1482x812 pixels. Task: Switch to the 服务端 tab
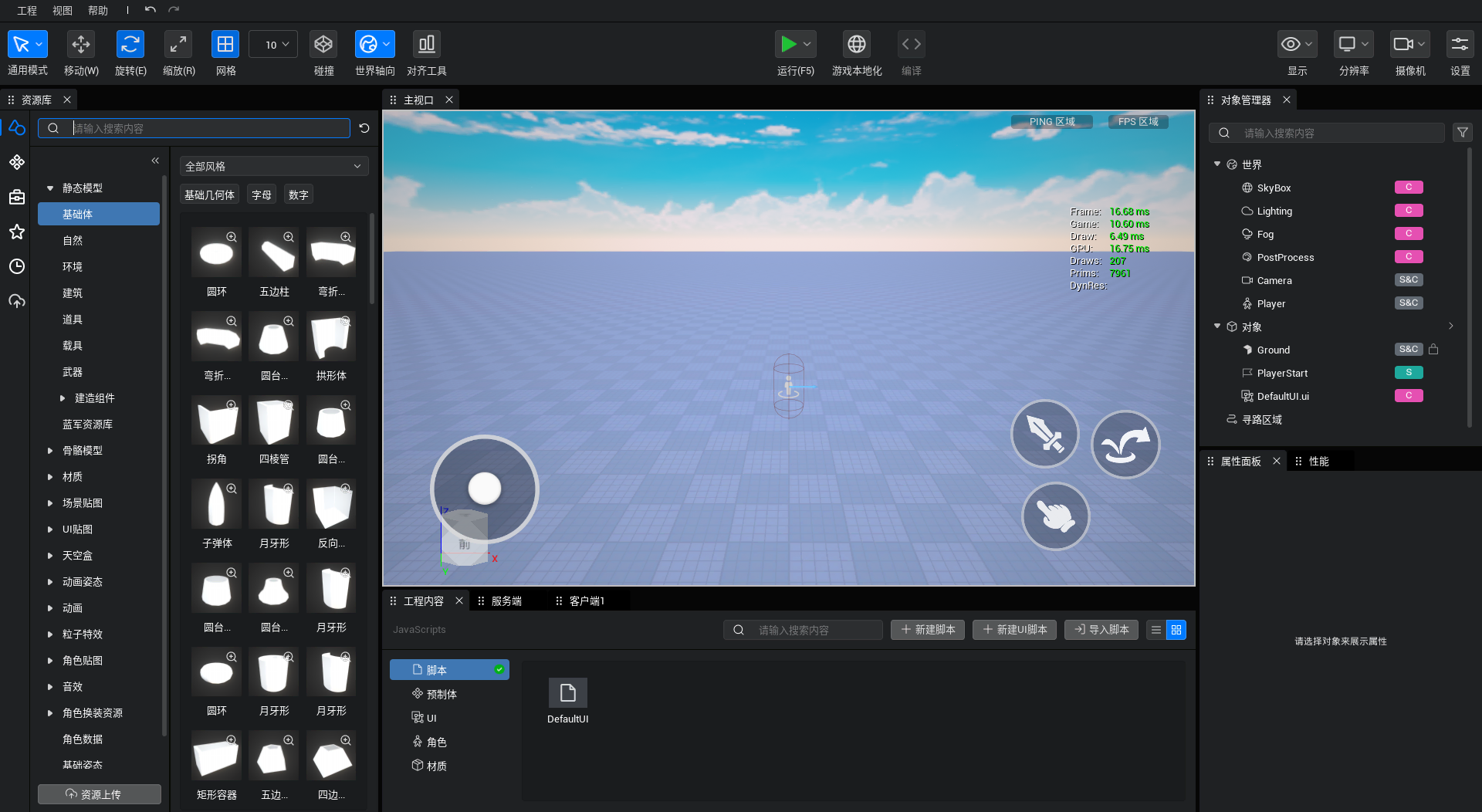[506, 601]
